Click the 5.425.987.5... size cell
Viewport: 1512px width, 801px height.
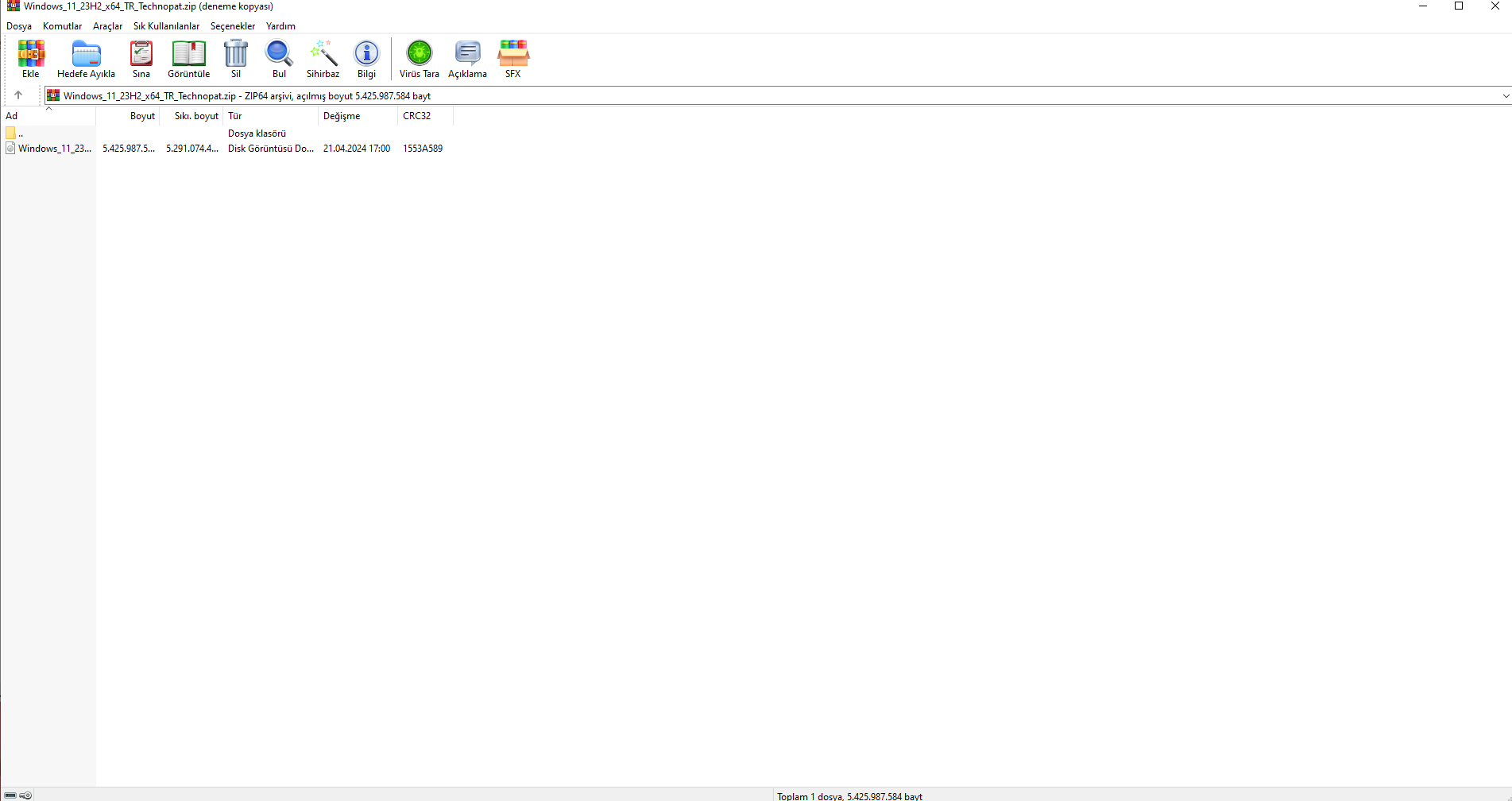(129, 149)
